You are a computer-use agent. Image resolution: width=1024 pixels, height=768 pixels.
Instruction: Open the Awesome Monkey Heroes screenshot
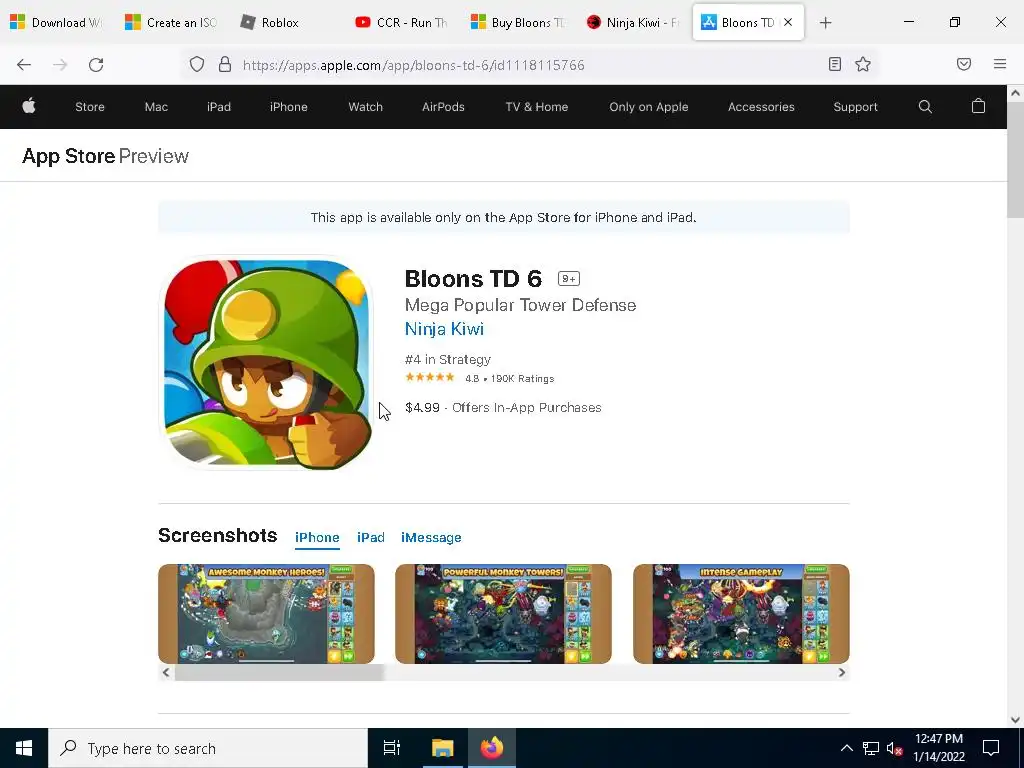point(266,614)
